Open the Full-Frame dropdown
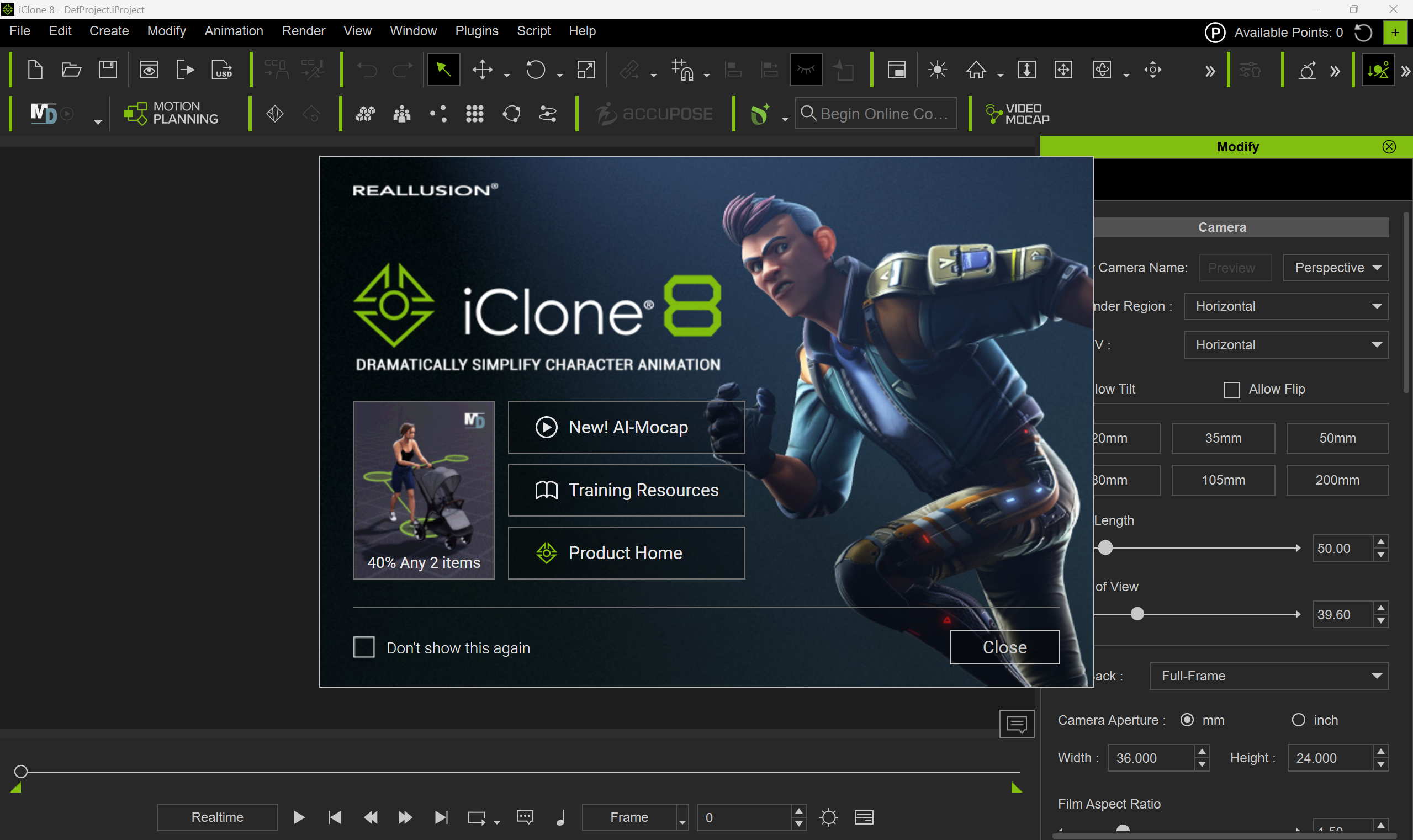1413x840 pixels. 1269,676
